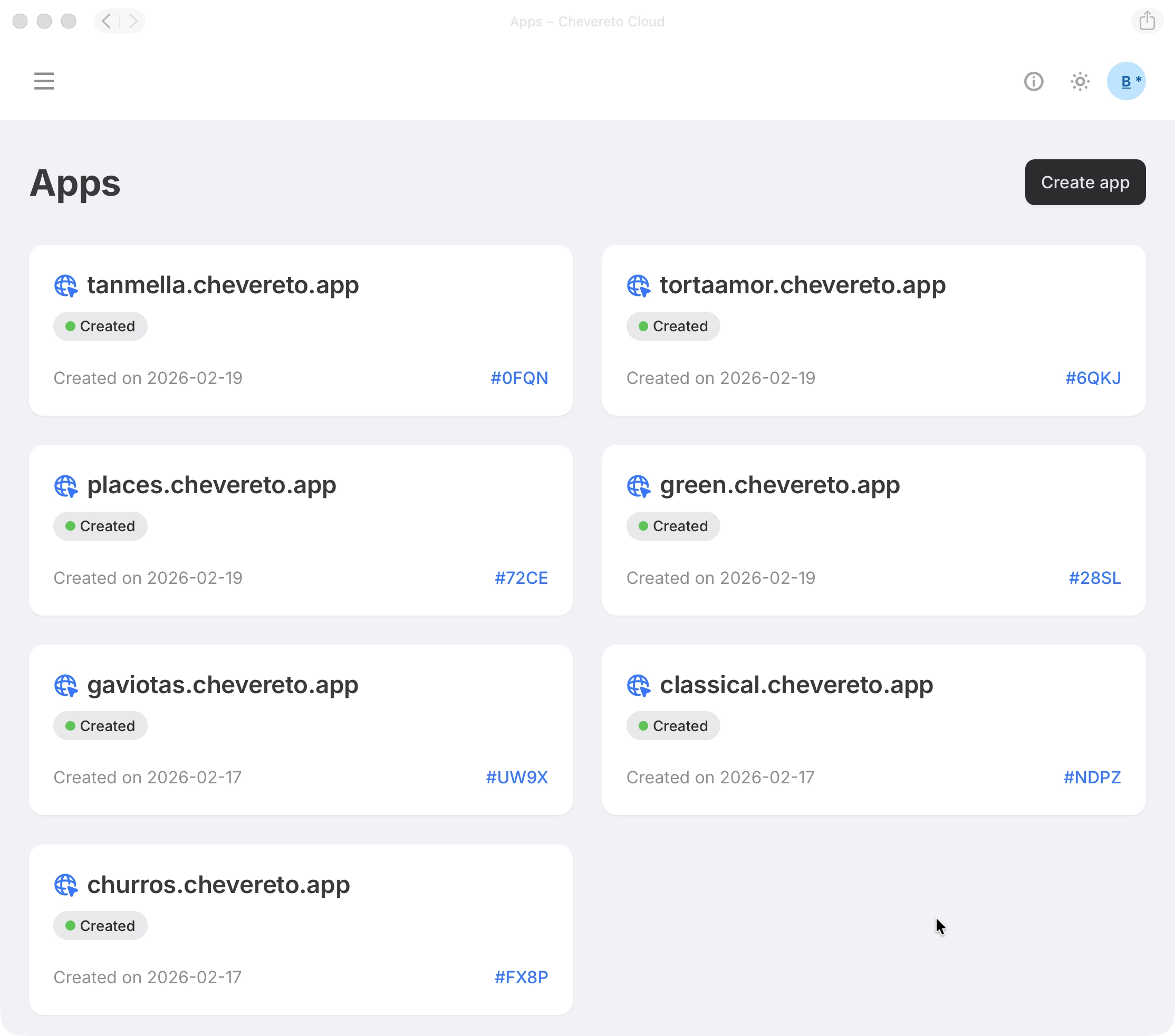Follow the #UW9X app ID link
Image resolution: width=1175 pixels, height=1036 pixels.
[x=517, y=778]
